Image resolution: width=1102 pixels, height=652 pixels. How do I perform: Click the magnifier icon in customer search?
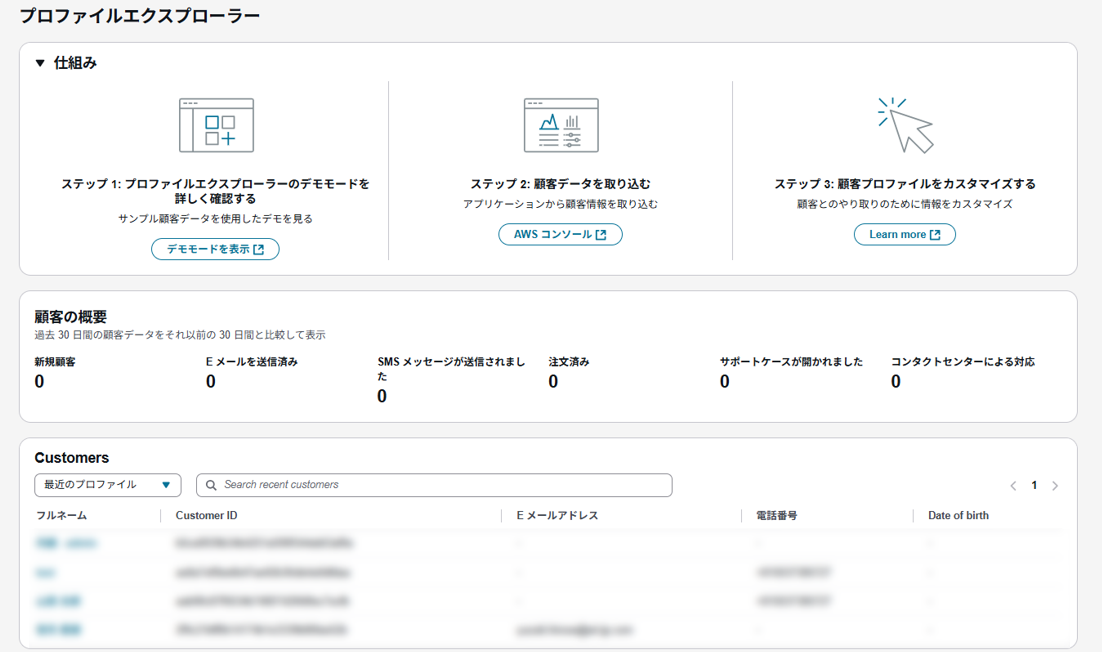[x=211, y=485]
